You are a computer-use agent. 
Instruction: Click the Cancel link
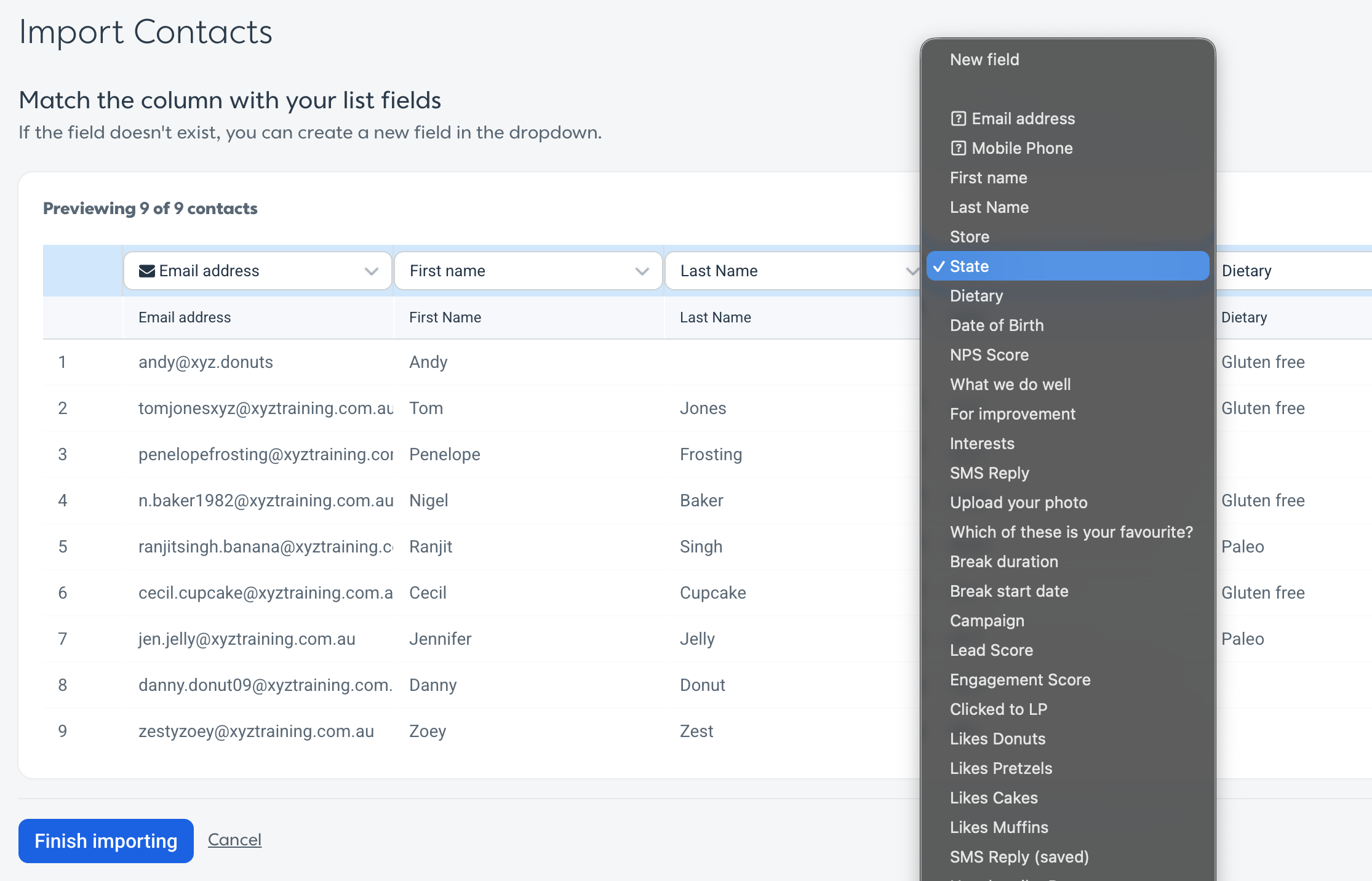point(234,840)
